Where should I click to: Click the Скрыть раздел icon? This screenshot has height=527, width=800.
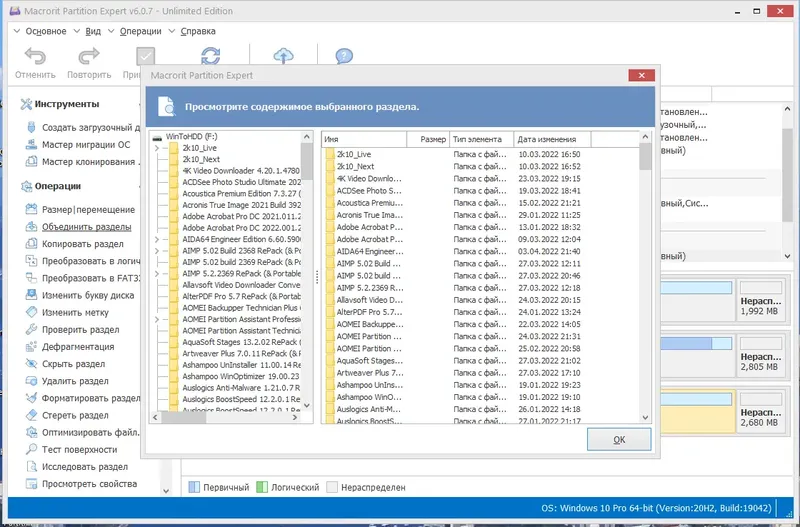point(32,363)
